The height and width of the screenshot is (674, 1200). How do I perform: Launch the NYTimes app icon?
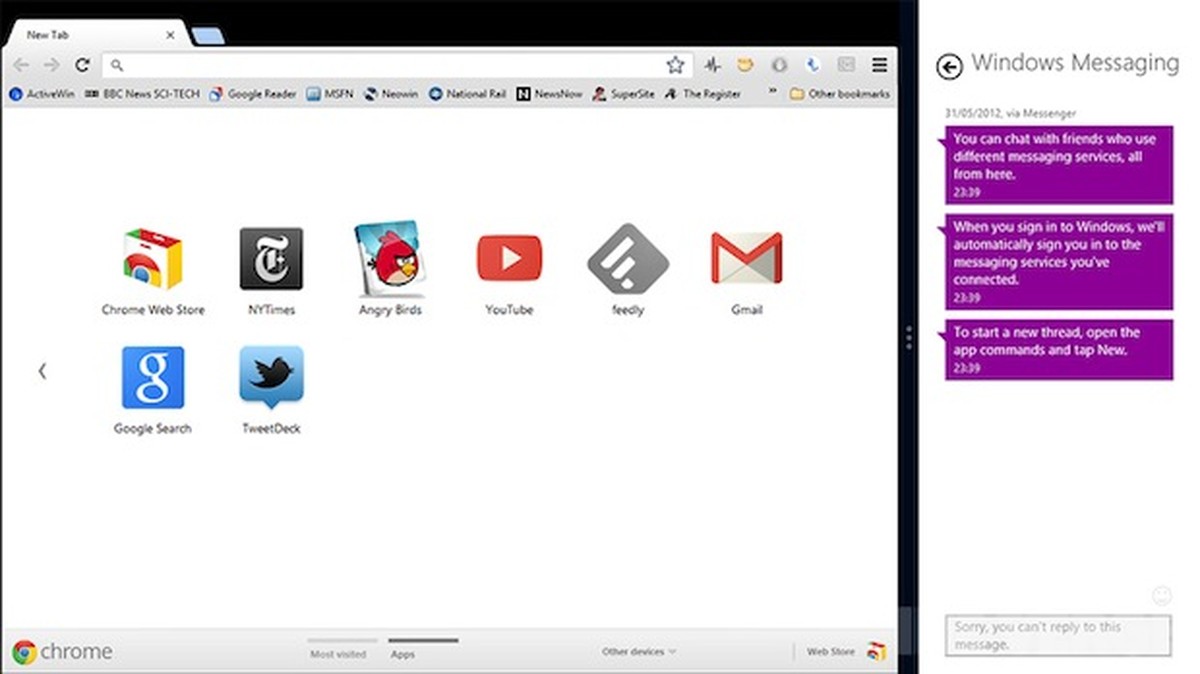(x=271, y=259)
